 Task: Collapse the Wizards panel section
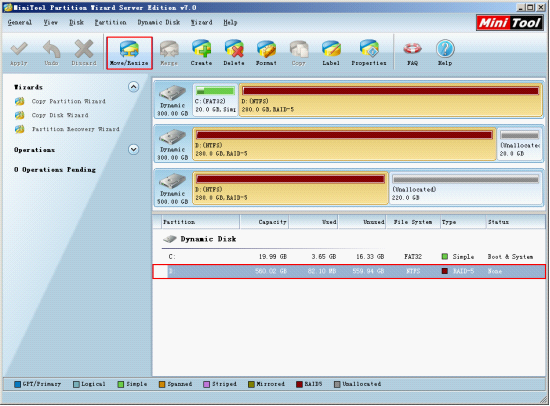[x=133, y=87]
